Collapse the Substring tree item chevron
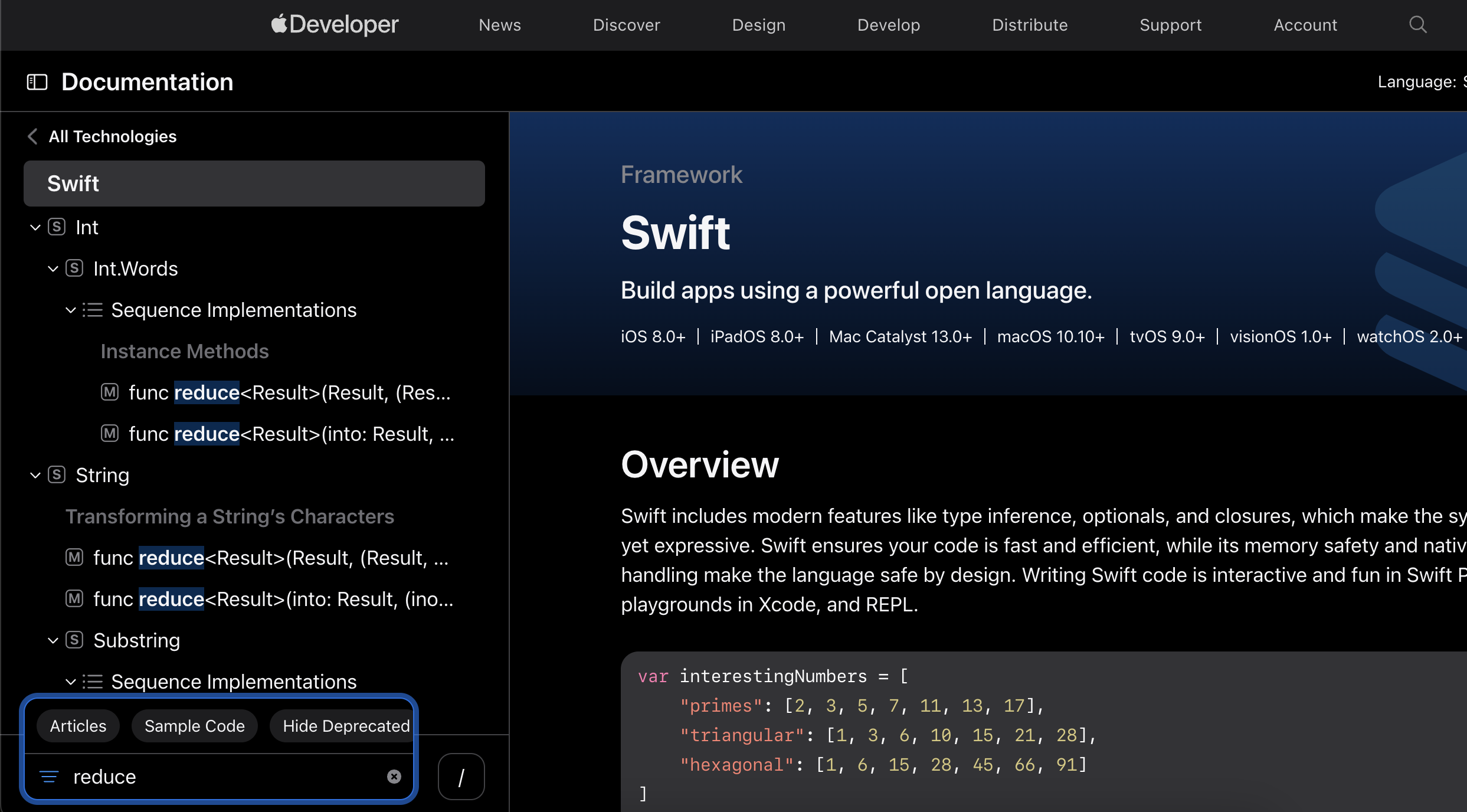 53,640
